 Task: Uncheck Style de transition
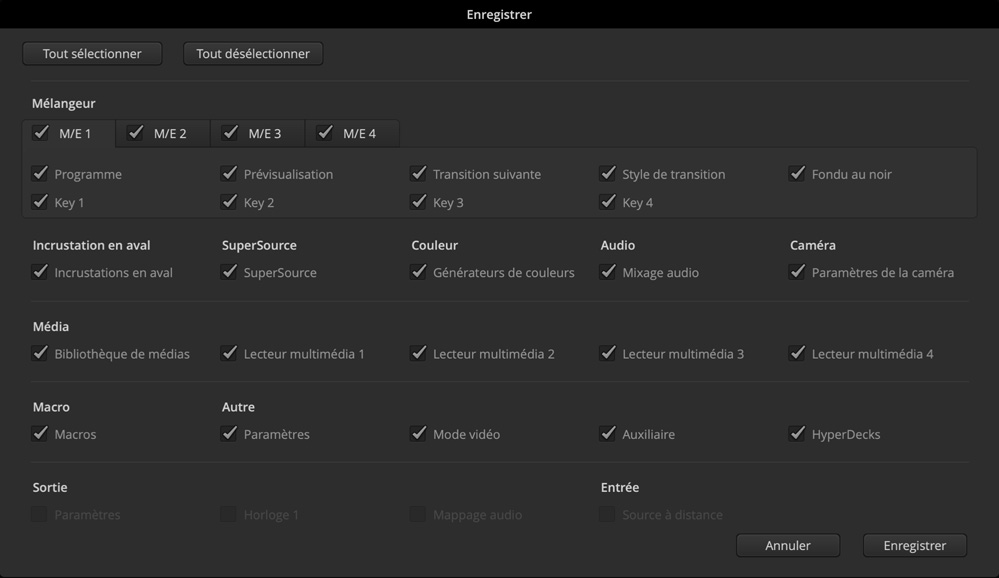(x=608, y=174)
